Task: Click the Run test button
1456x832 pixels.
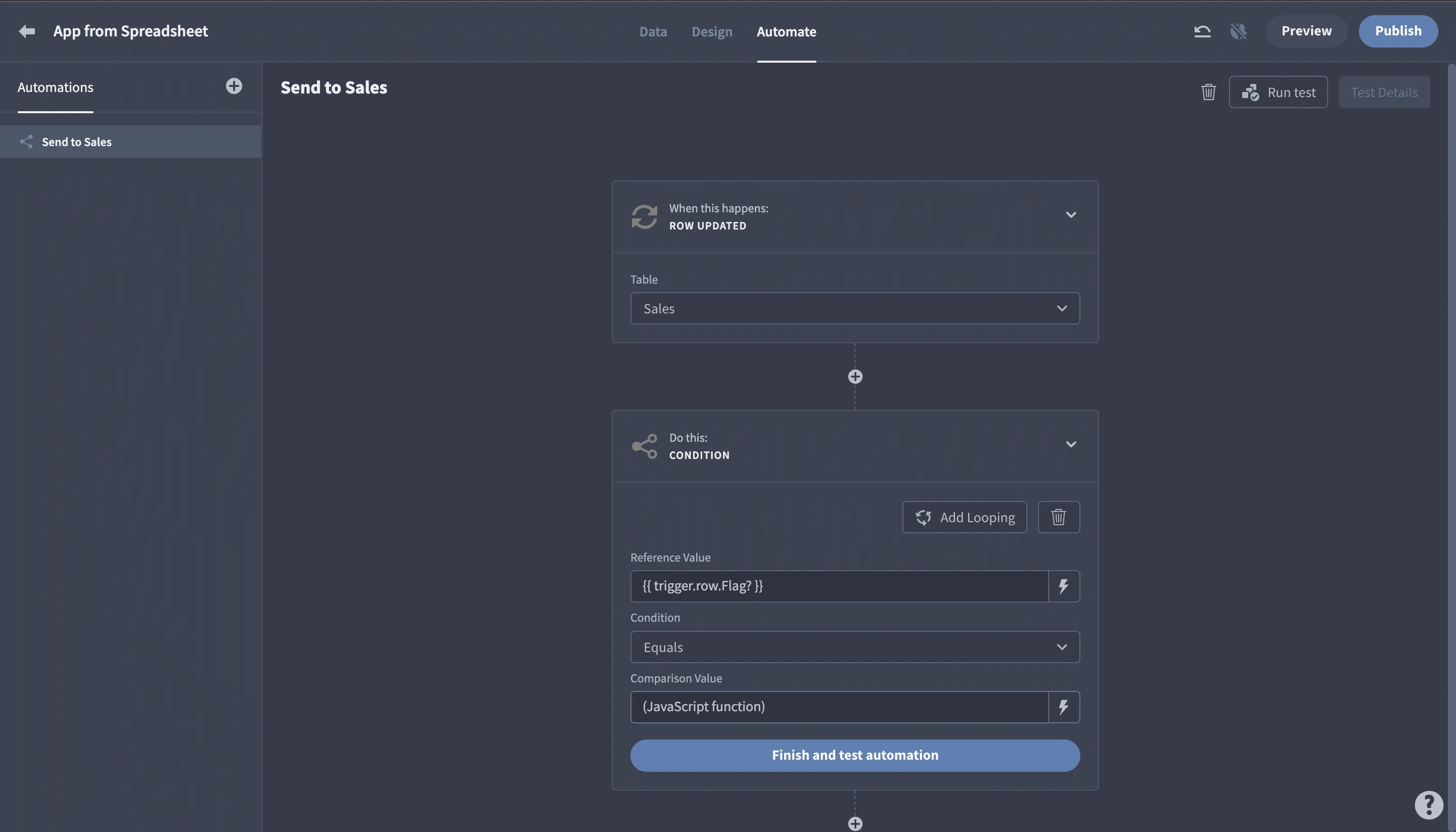Action: coord(1278,92)
